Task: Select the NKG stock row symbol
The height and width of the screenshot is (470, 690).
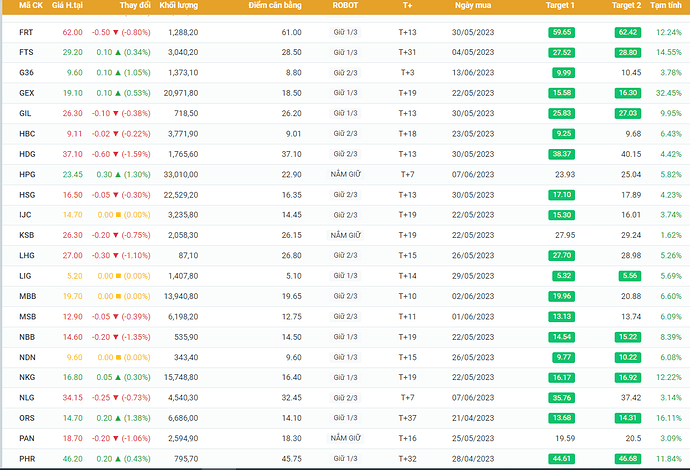Action: tap(26, 378)
